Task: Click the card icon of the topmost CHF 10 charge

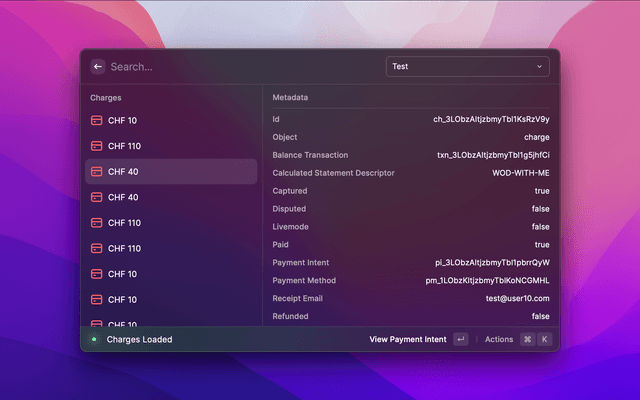Action: [x=97, y=121]
